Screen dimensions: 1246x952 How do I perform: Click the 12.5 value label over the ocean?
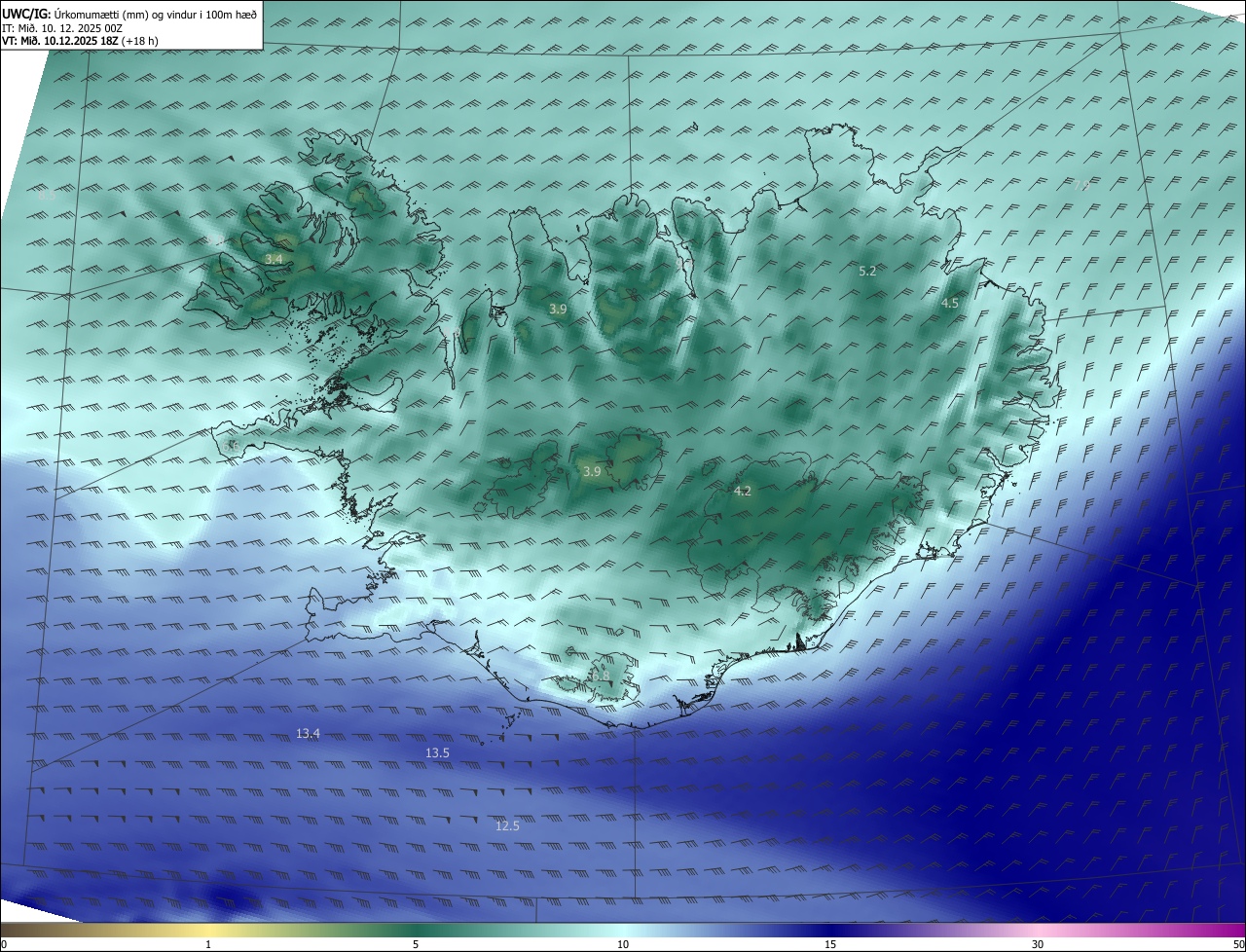[507, 825]
